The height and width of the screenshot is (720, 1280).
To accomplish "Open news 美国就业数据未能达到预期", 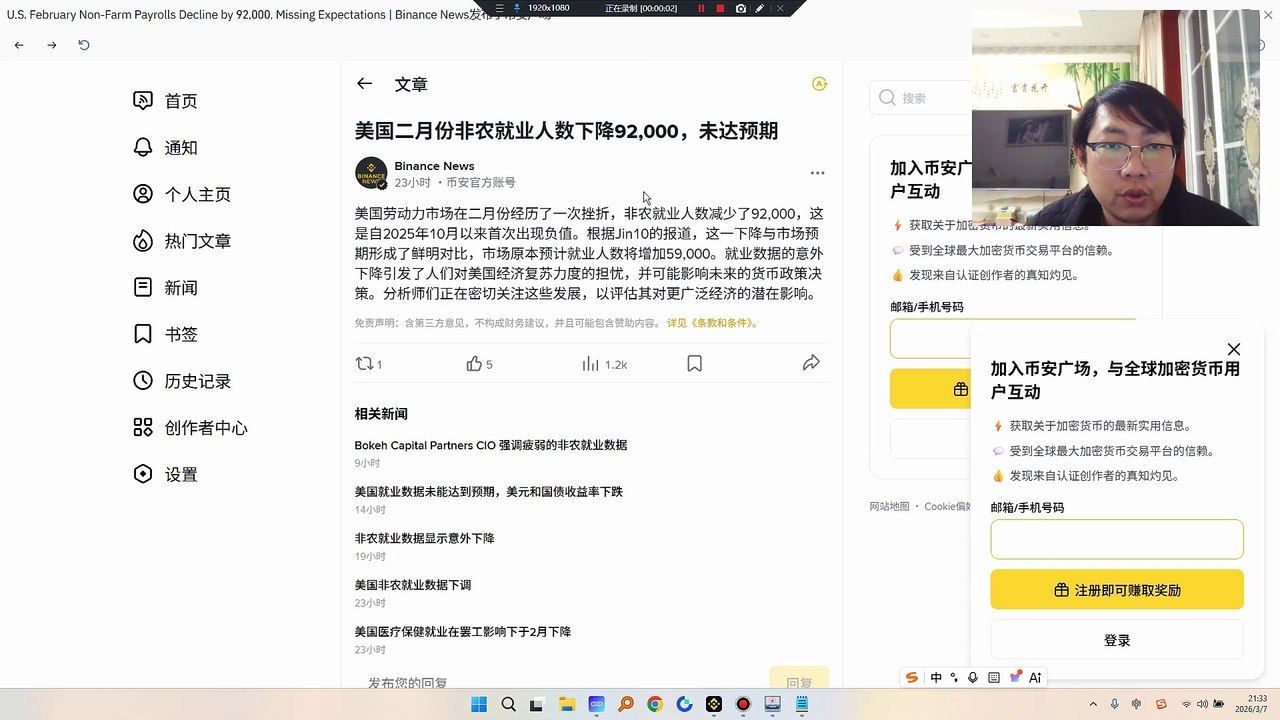I will pyautogui.click(x=489, y=492).
